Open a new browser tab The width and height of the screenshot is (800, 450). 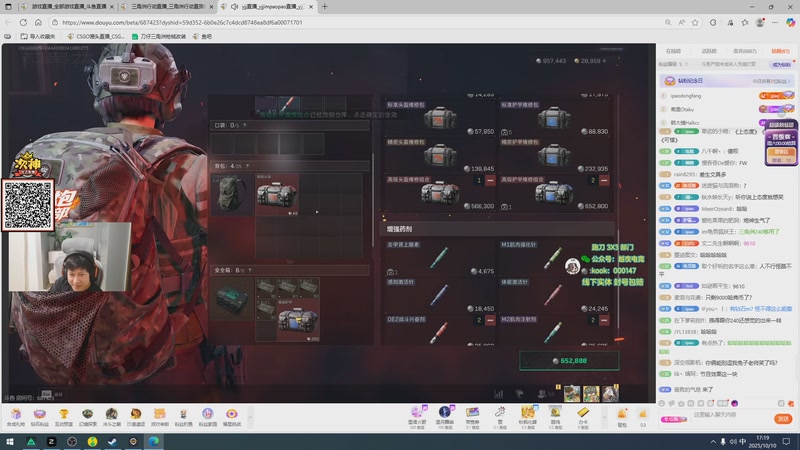(324, 7)
